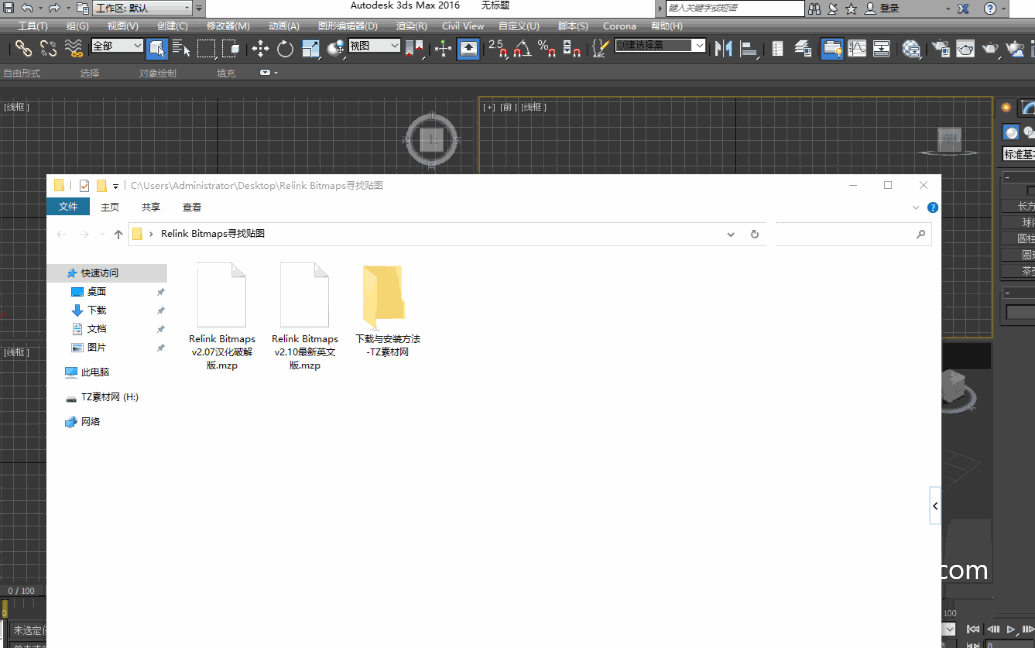1035x648 pixels.
Task: Open the 渲染(R) menu
Action: point(411,26)
